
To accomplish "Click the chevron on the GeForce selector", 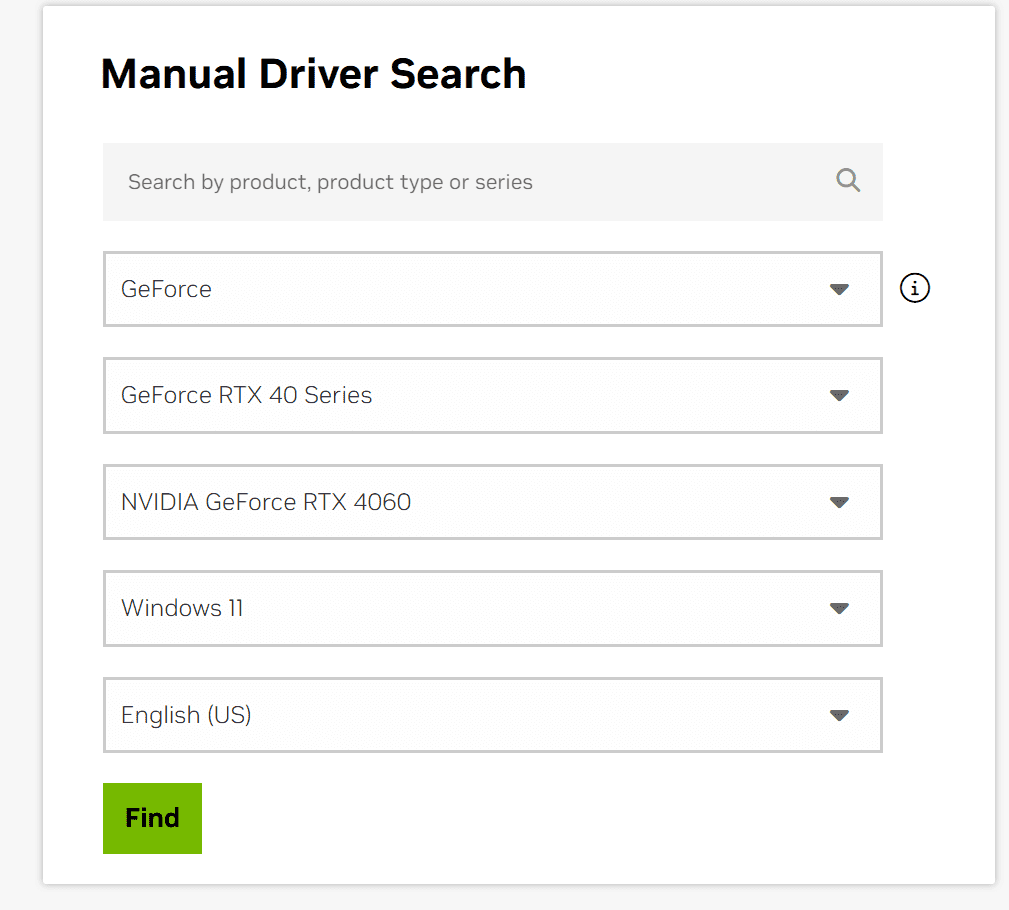I will click(839, 288).
